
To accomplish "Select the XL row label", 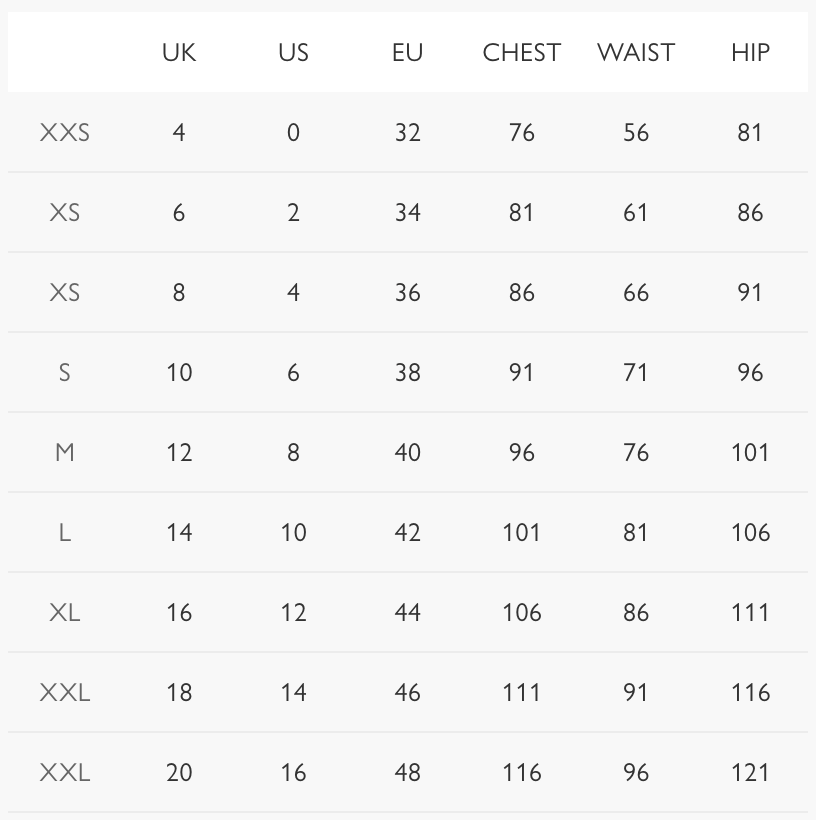I will [65, 612].
